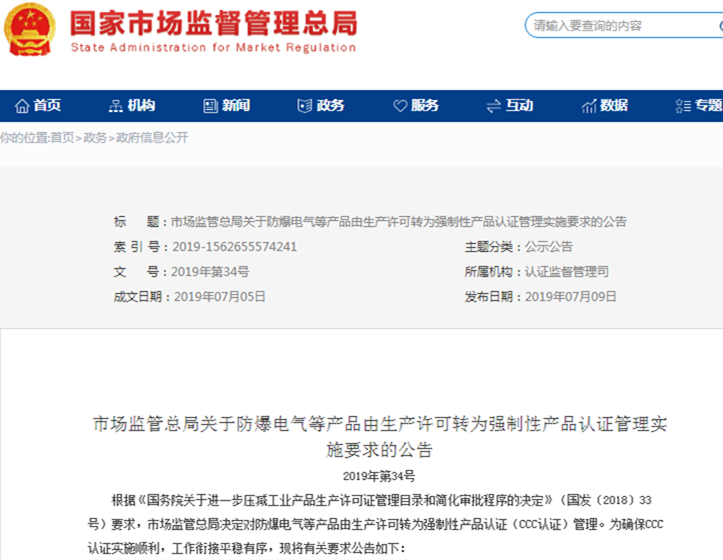Click the government affairs icon beside 政务
Viewport: 723px width, 560px height.
pyautogui.click(x=304, y=106)
